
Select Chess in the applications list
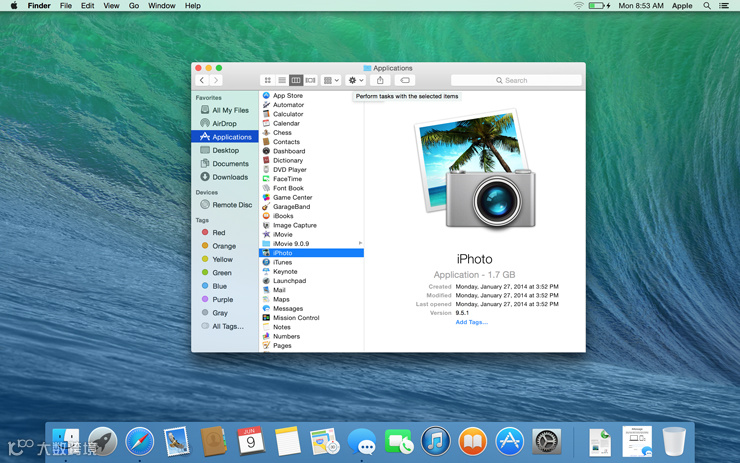(x=311, y=133)
